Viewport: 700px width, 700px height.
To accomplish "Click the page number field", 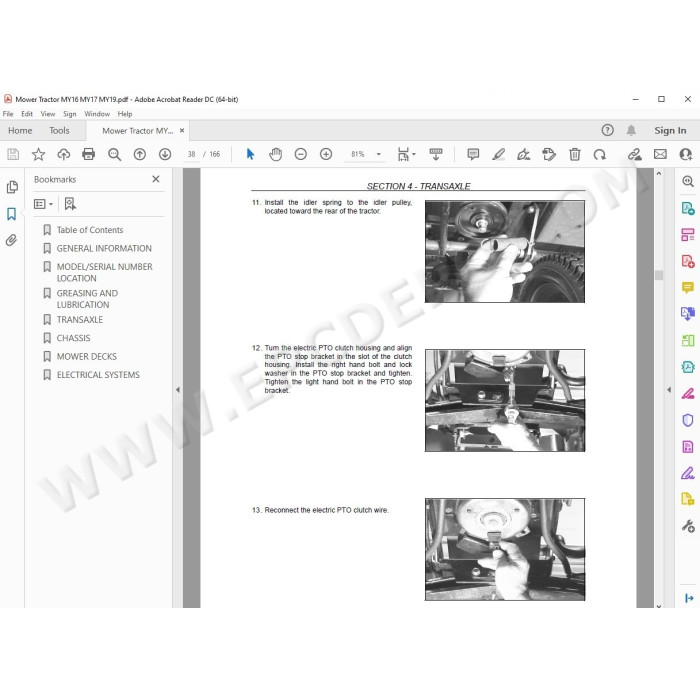I will pyautogui.click(x=192, y=154).
